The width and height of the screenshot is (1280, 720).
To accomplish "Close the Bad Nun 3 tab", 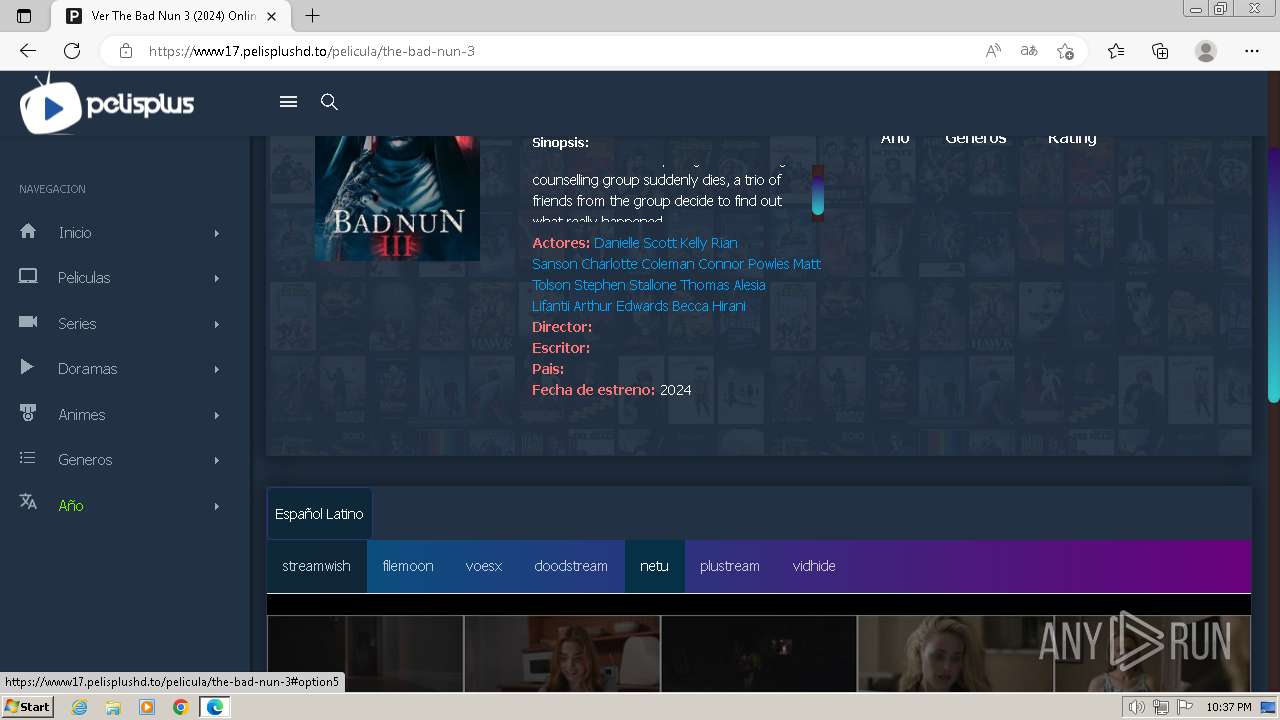I will [271, 16].
